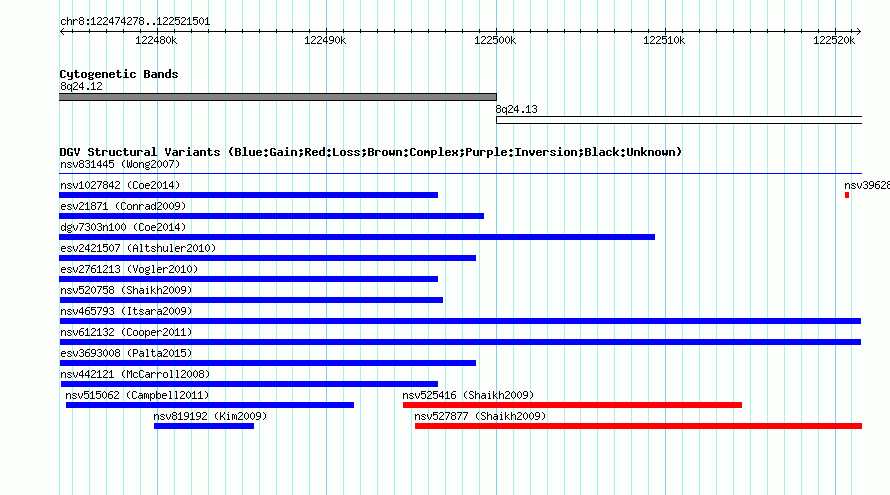Click the chr8:122474278..122521501 coordinate label
The width and height of the screenshot is (890, 495).
135,22
